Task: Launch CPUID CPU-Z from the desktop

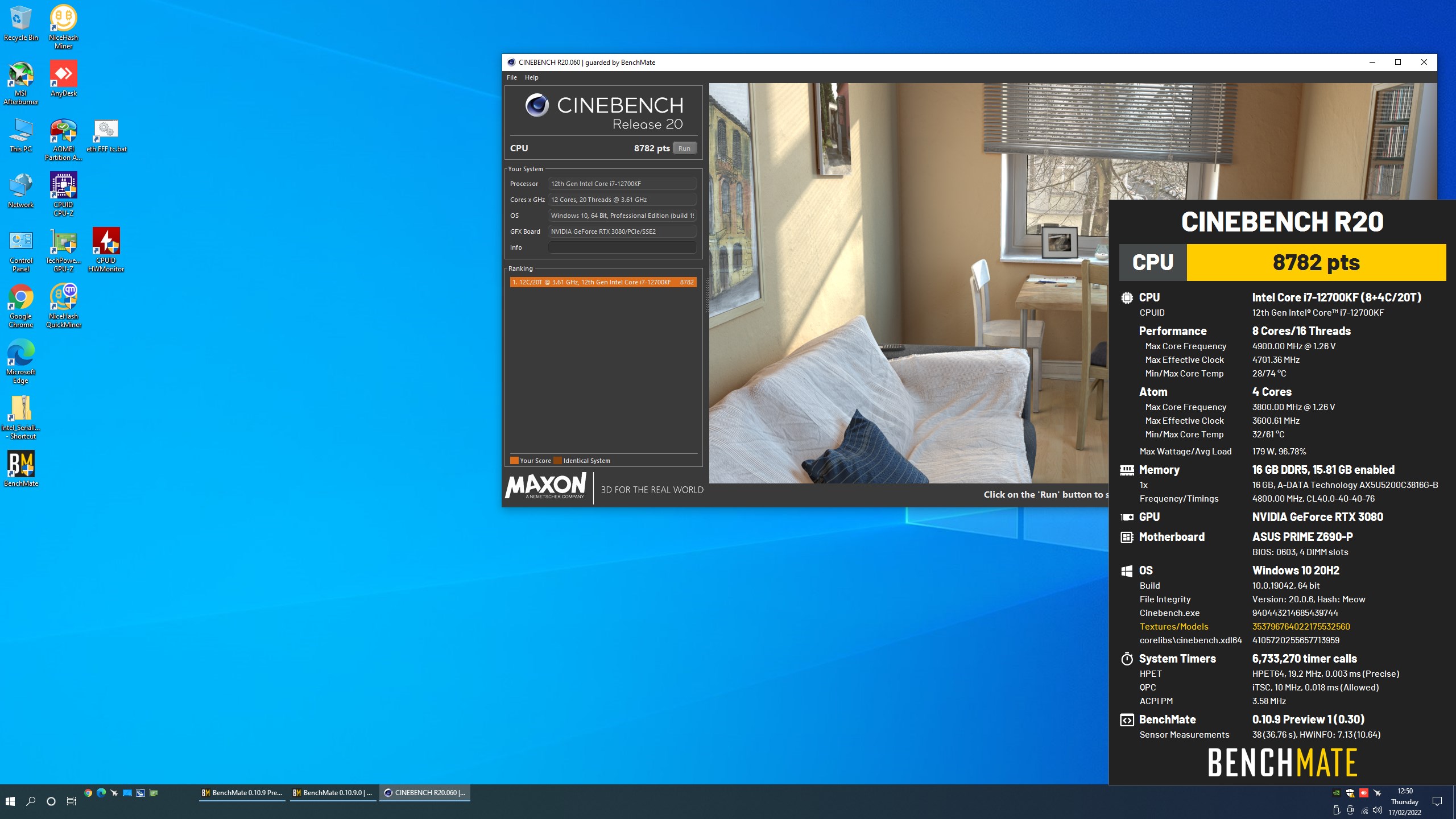Action: pyautogui.click(x=63, y=194)
